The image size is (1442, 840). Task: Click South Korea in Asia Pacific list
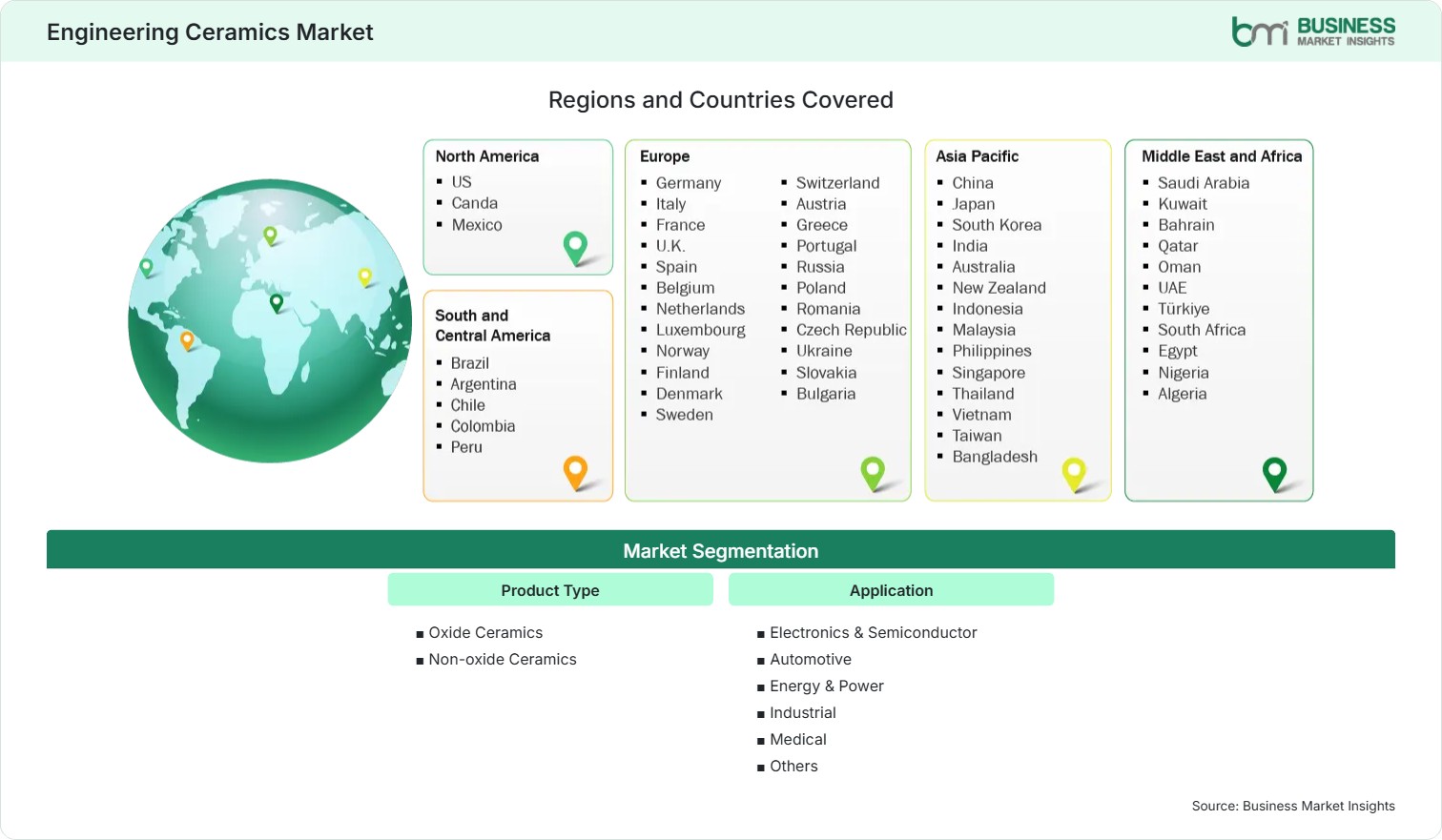pos(997,225)
